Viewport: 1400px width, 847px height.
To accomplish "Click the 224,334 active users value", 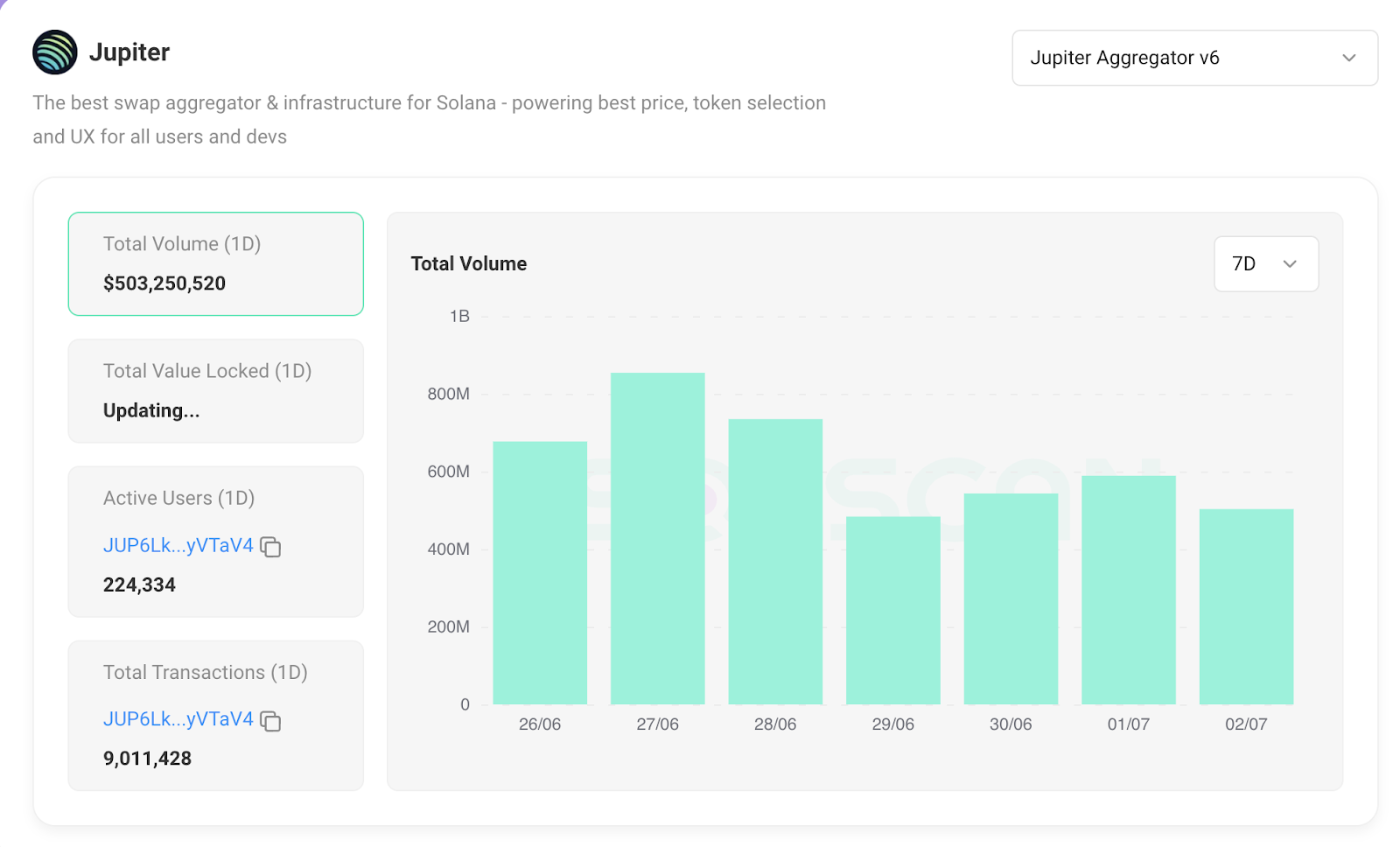I will [x=139, y=584].
